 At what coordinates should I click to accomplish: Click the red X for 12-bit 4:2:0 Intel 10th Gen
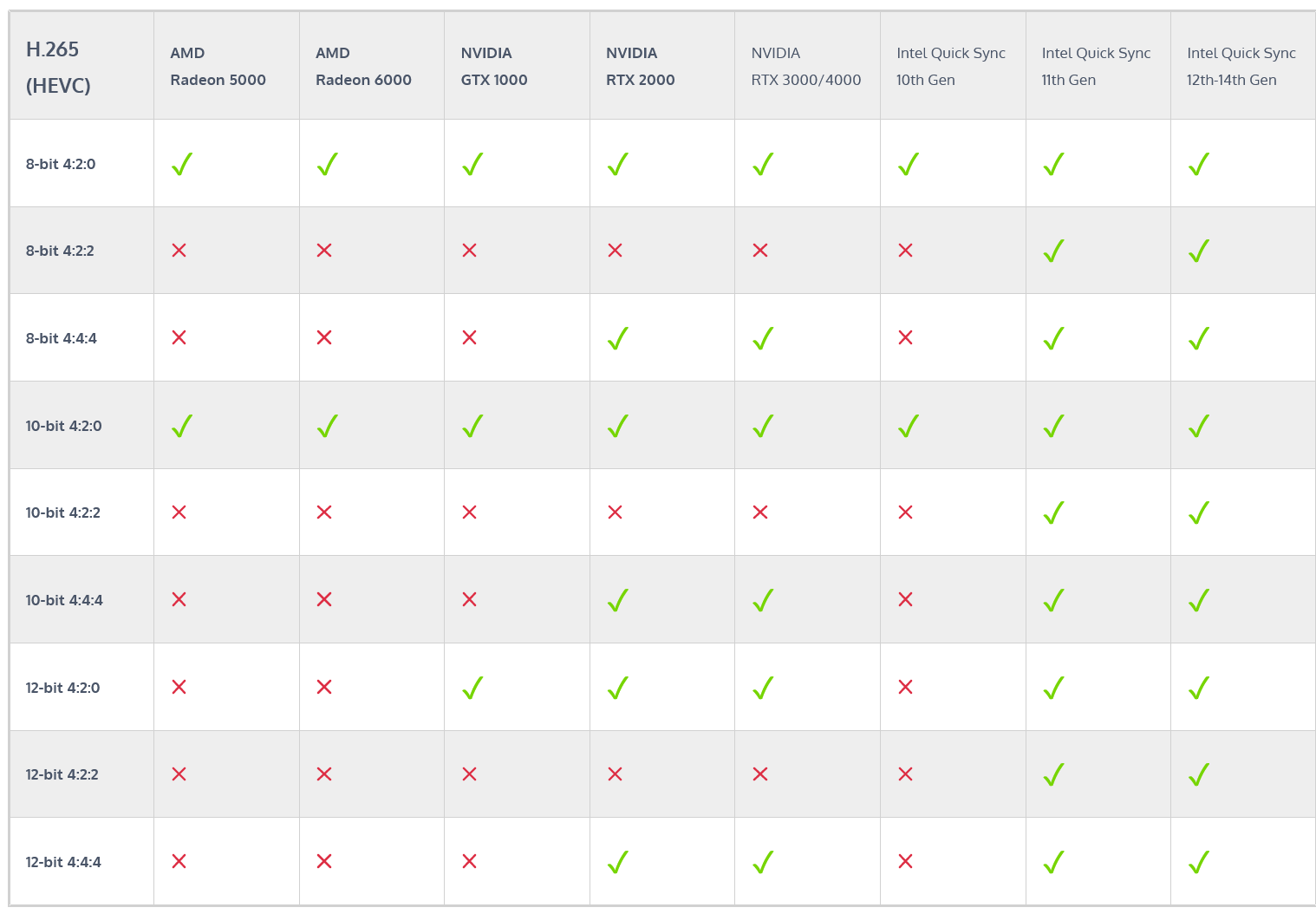pyautogui.click(x=906, y=687)
